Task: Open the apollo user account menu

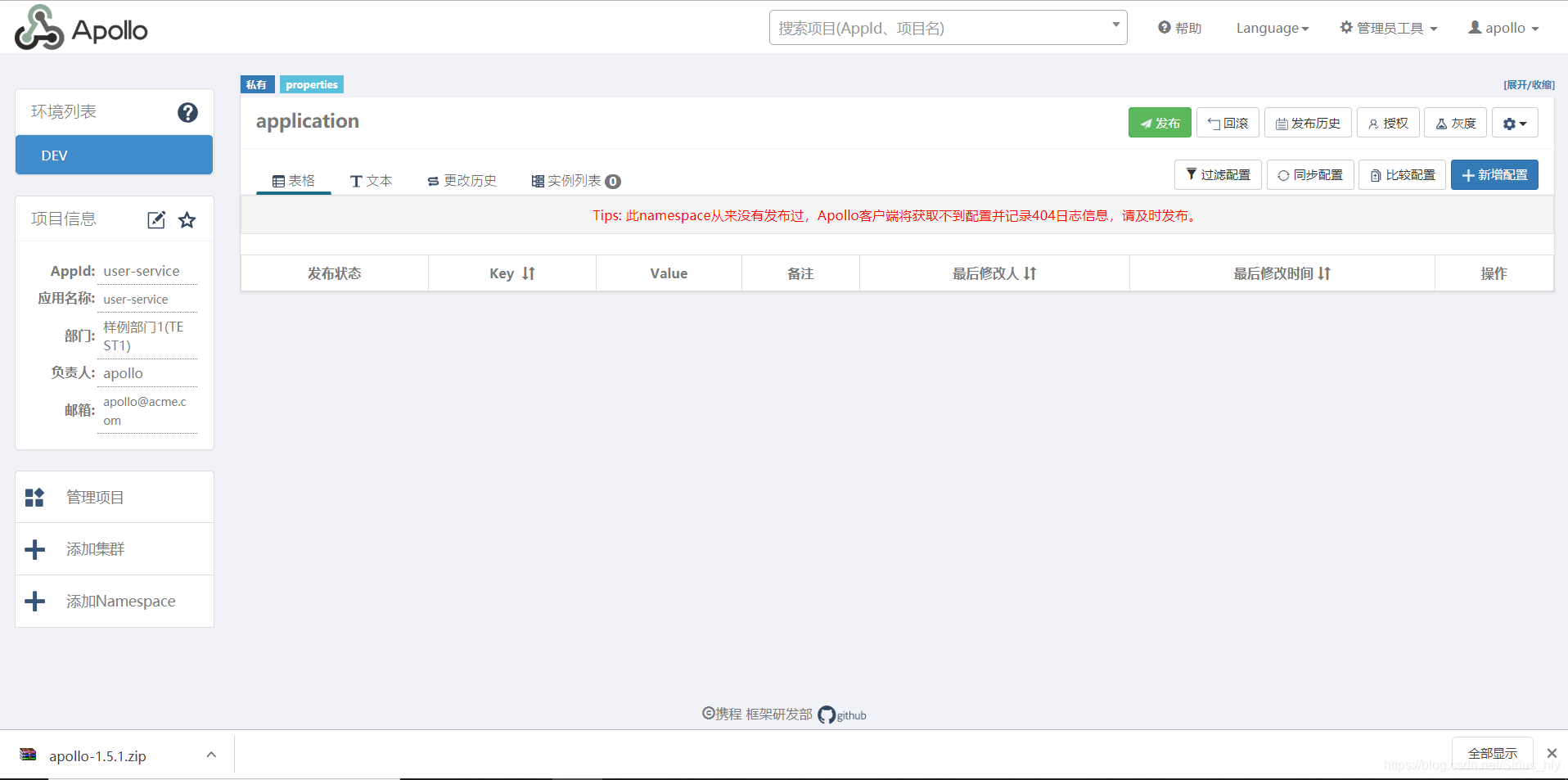Action: tap(1504, 28)
